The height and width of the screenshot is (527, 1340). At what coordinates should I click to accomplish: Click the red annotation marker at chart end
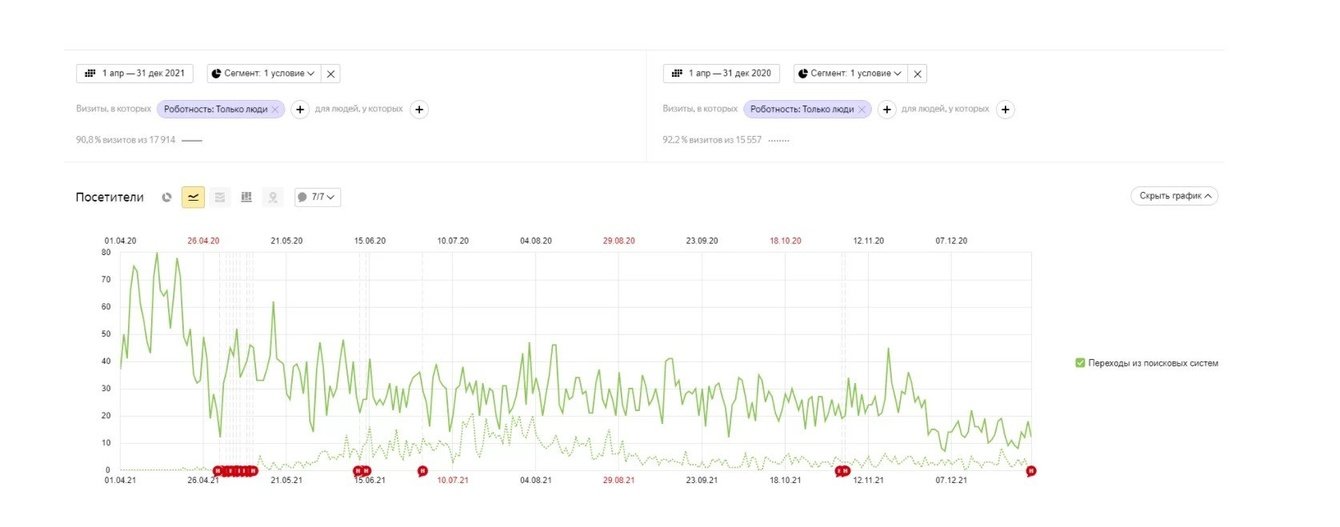point(1031,470)
